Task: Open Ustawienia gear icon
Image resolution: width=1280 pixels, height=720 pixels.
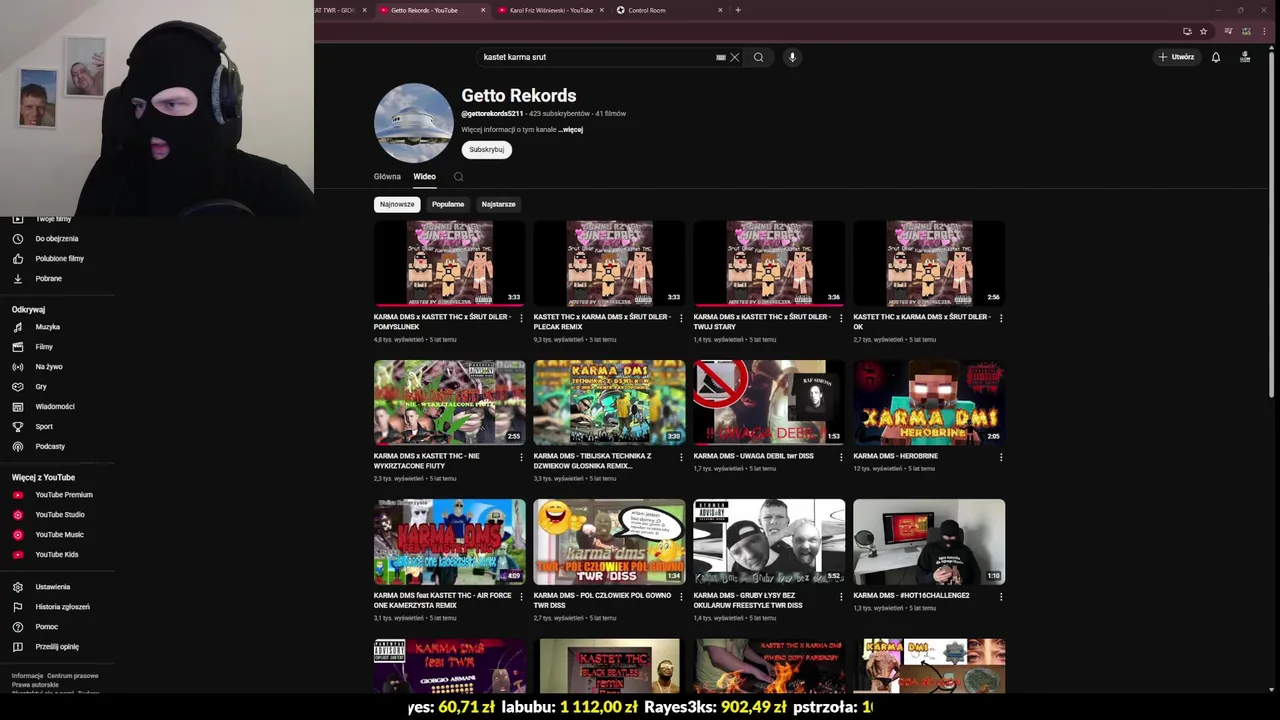Action: pos(17,587)
